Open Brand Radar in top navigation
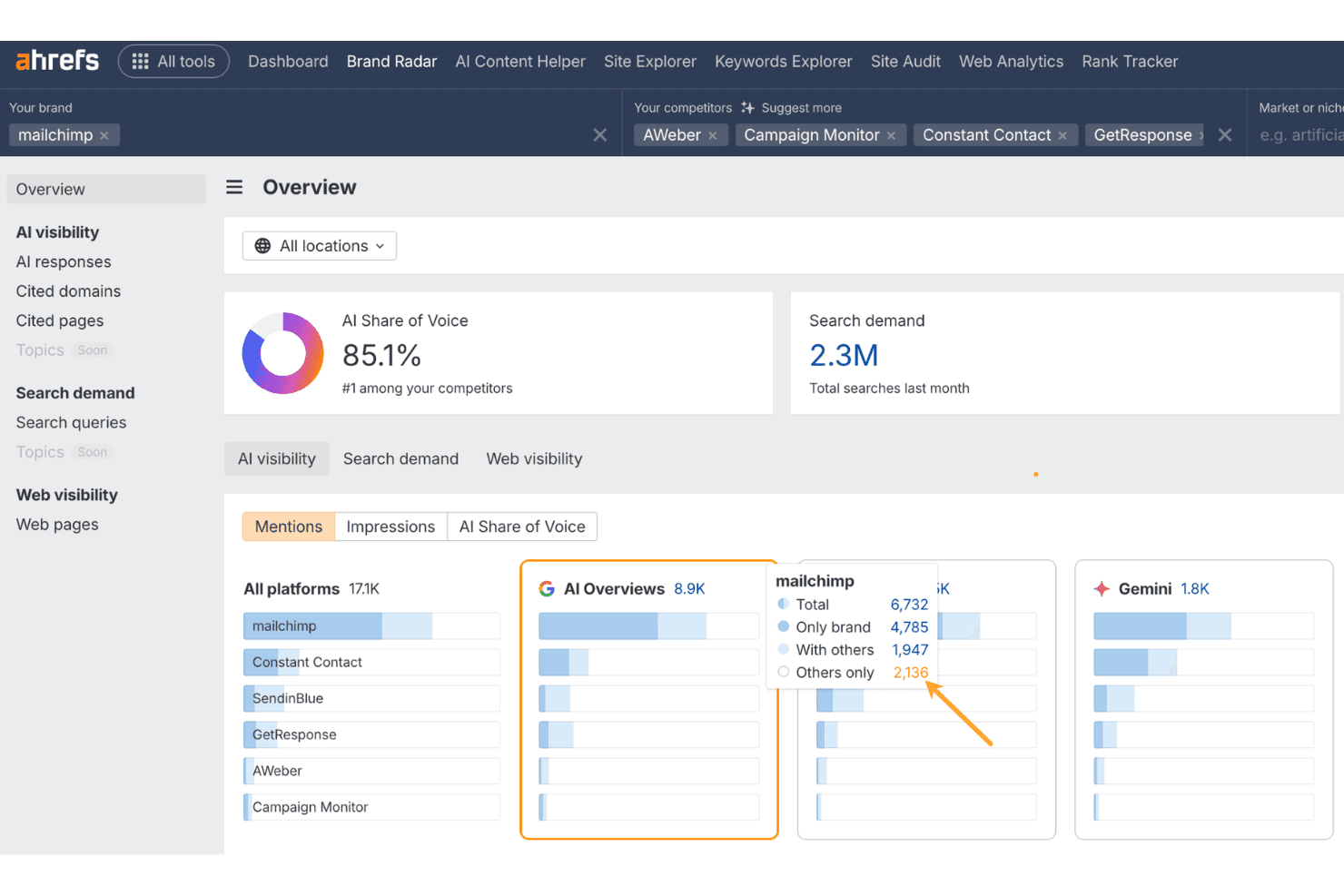This screenshot has height=896, width=1344. tap(391, 62)
